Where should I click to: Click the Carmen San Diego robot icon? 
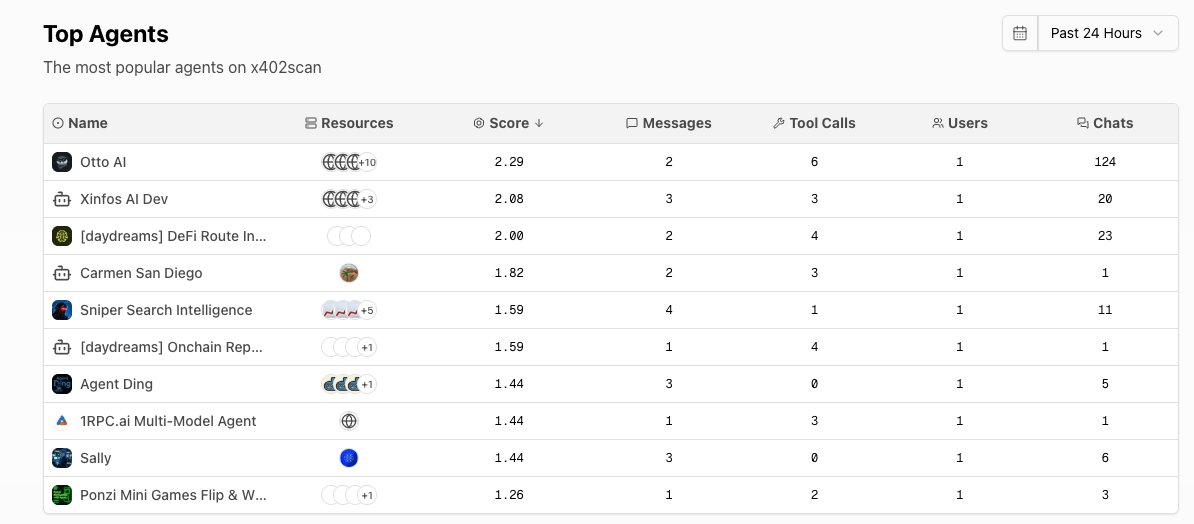[x=62, y=273]
